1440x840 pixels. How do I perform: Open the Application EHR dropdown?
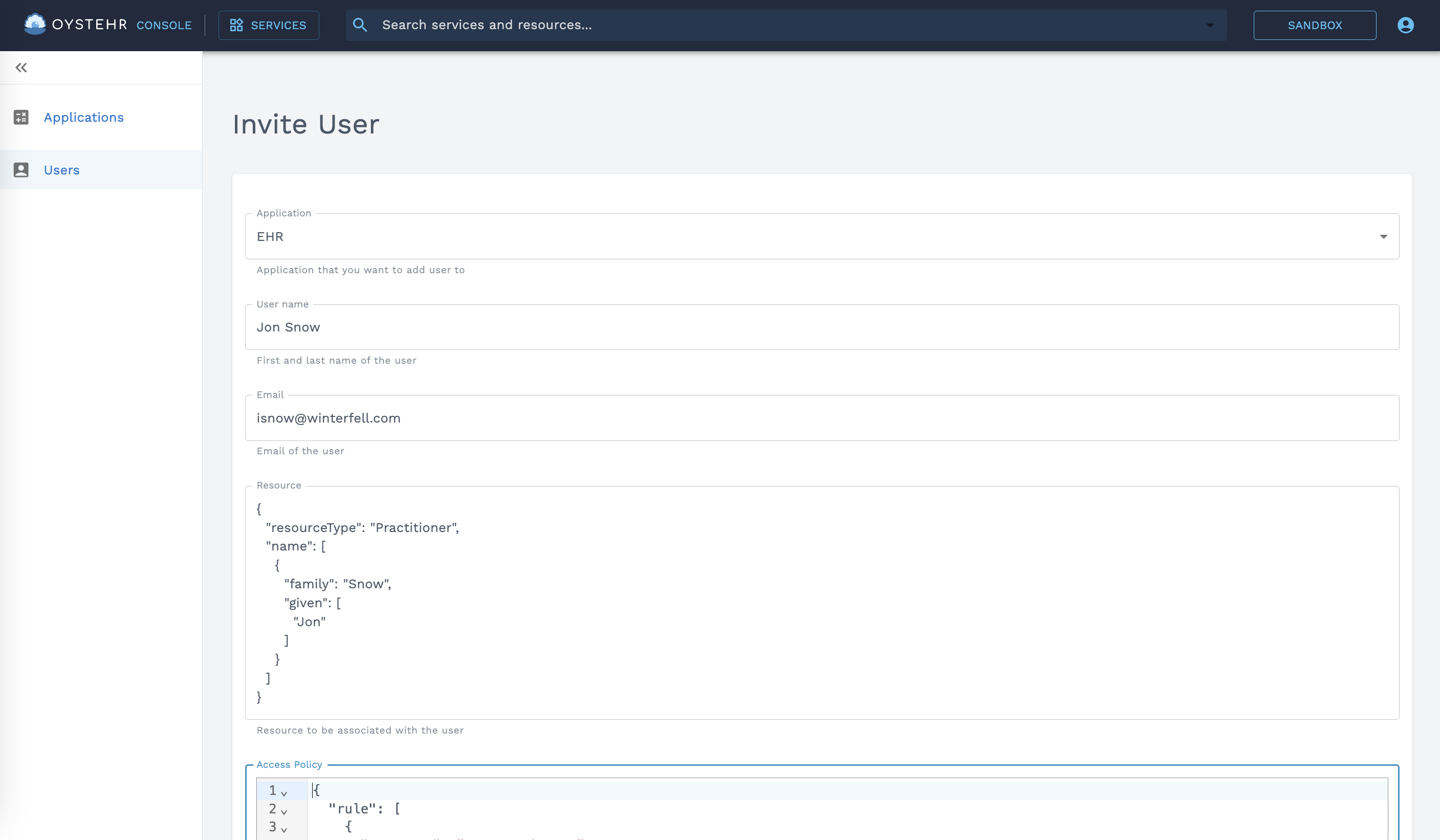pos(1383,236)
